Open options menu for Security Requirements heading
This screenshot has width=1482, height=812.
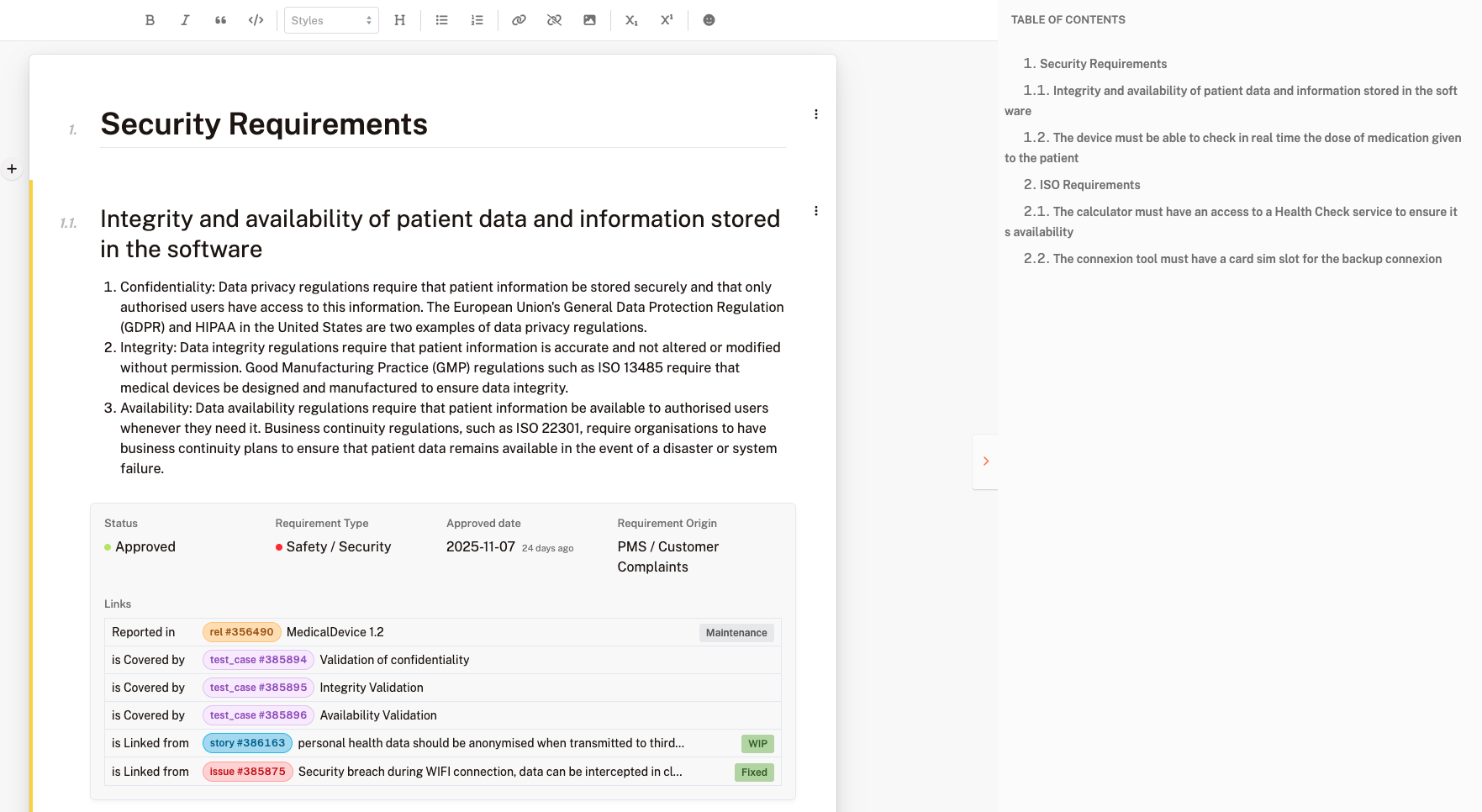[815, 114]
